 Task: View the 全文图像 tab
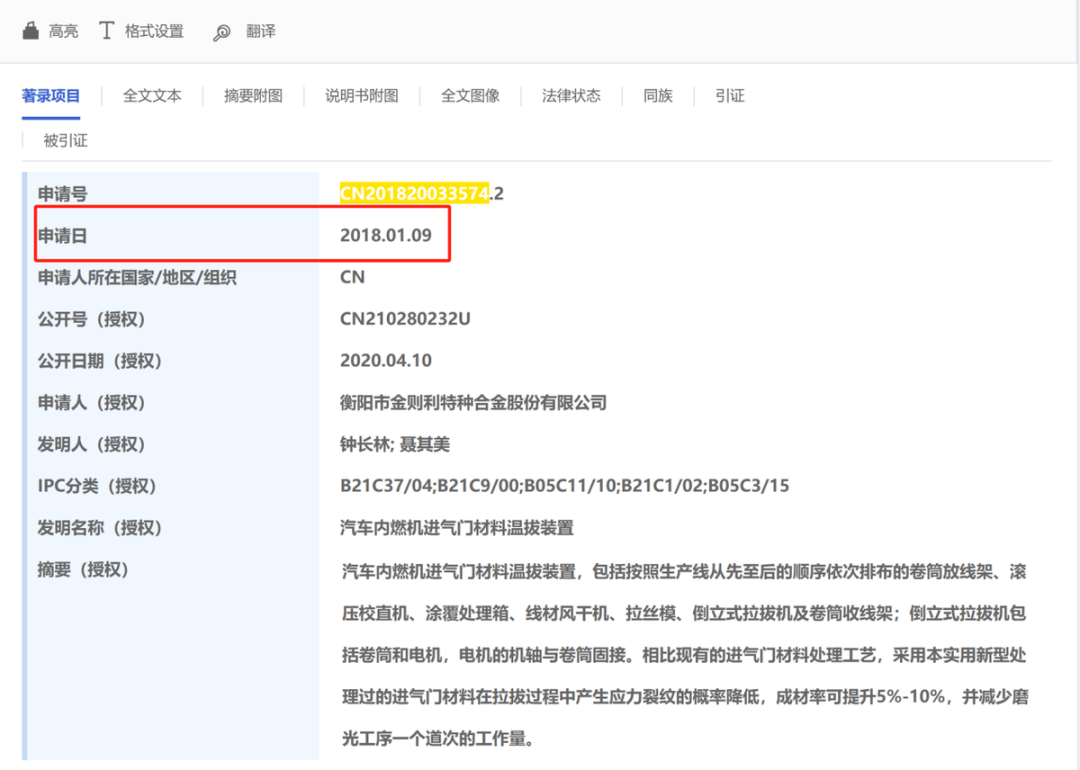tap(470, 96)
